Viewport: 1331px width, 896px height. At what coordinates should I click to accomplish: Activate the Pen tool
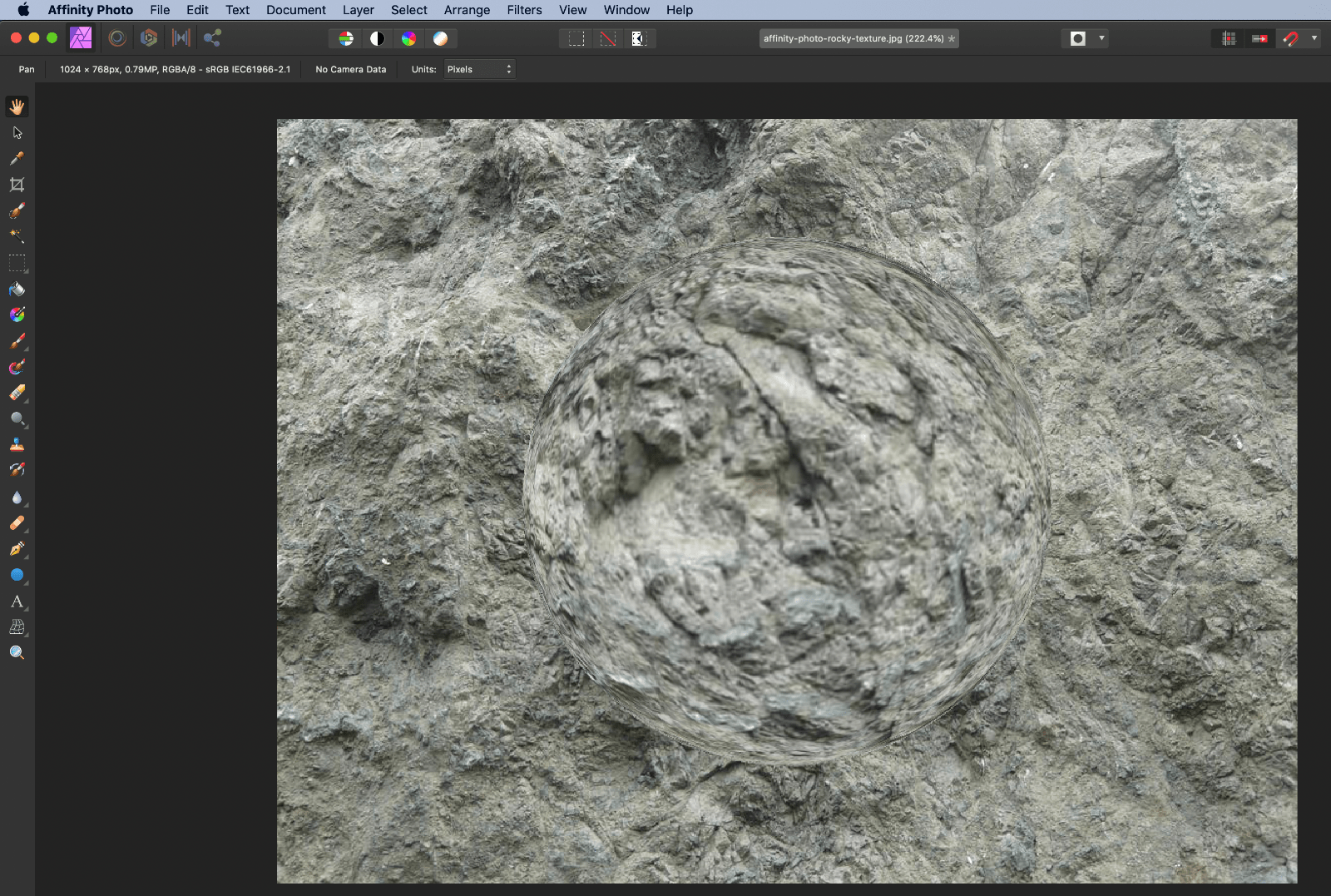click(x=17, y=549)
